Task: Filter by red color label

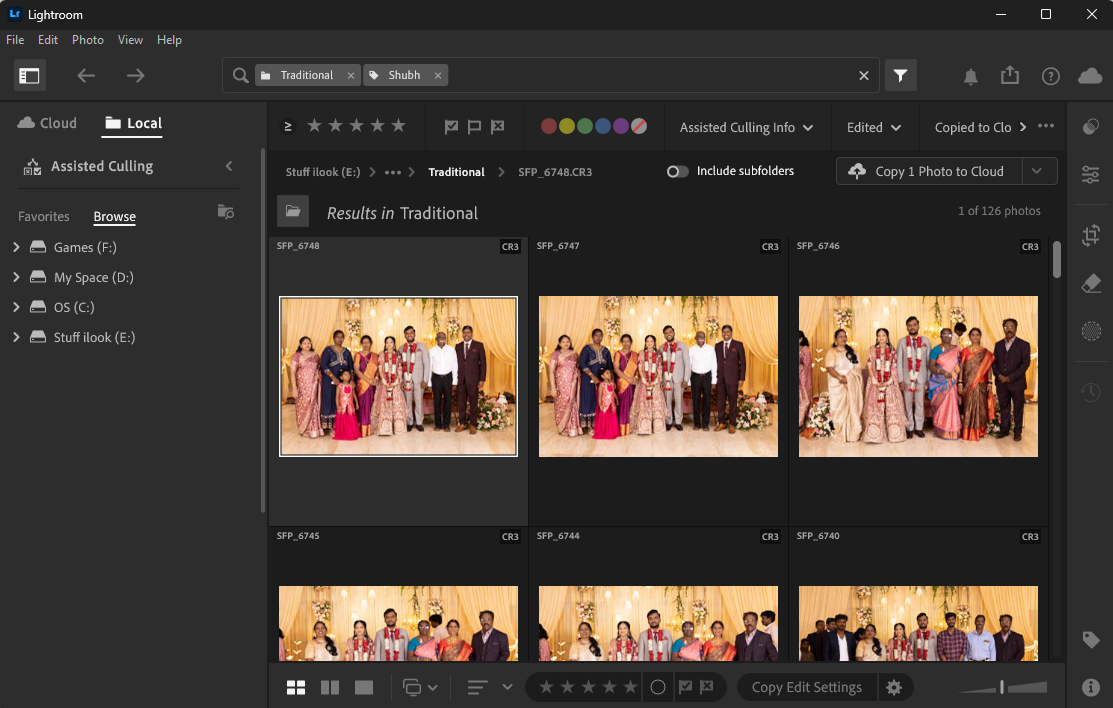Action: click(x=549, y=126)
